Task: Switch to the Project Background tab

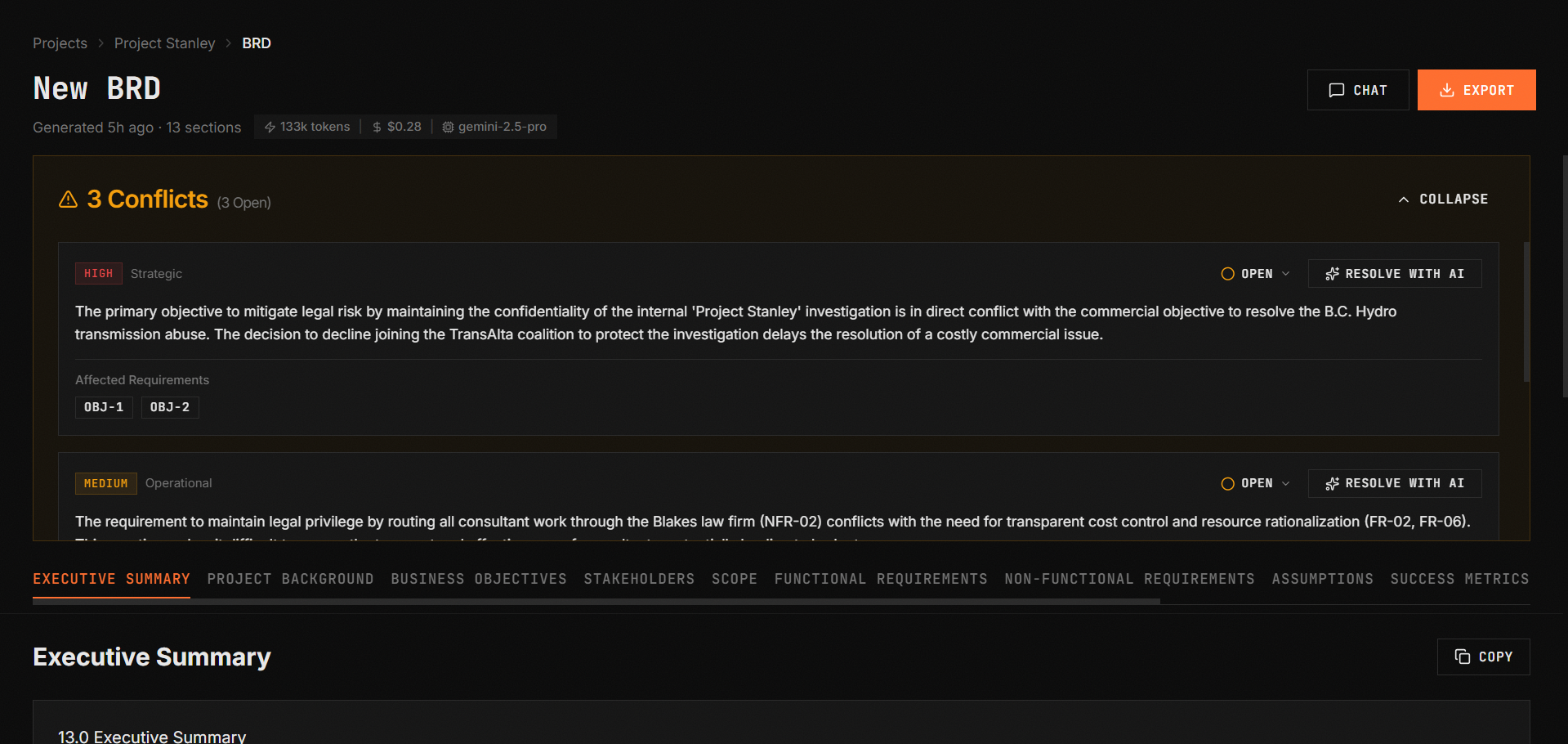Action: coord(290,579)
